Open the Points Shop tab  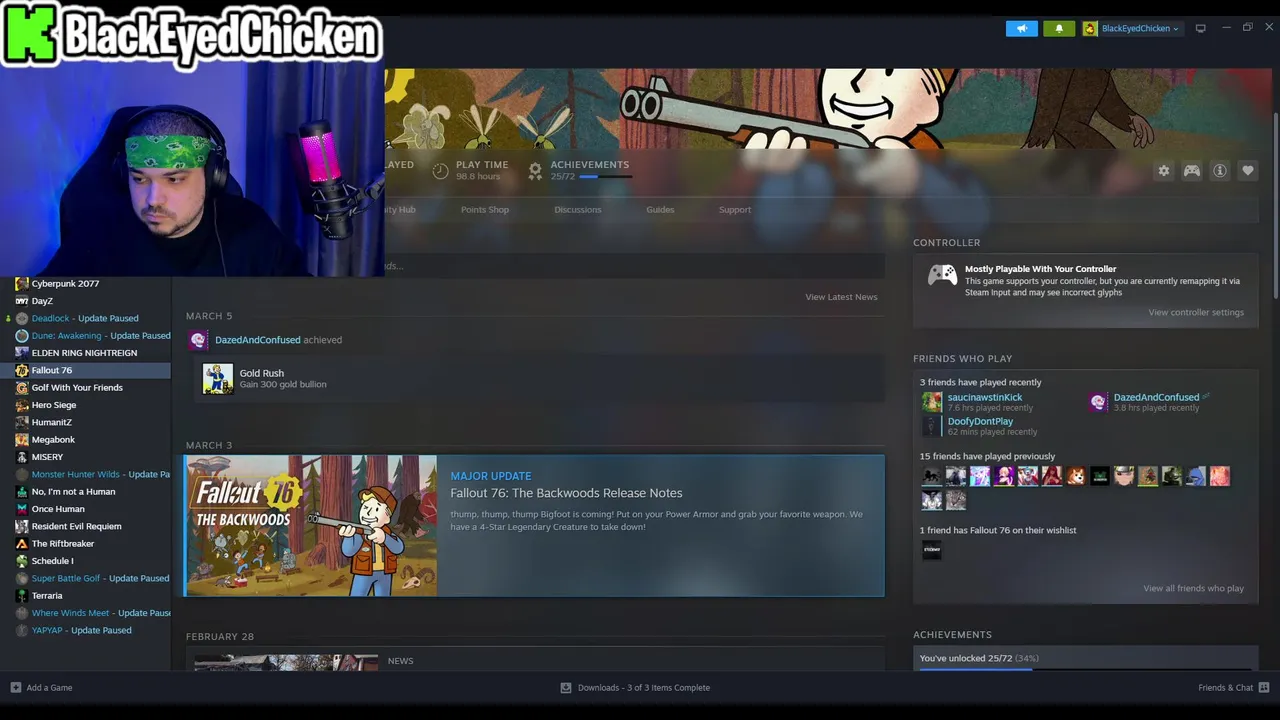pyautogui.click(x=485, y=210)
